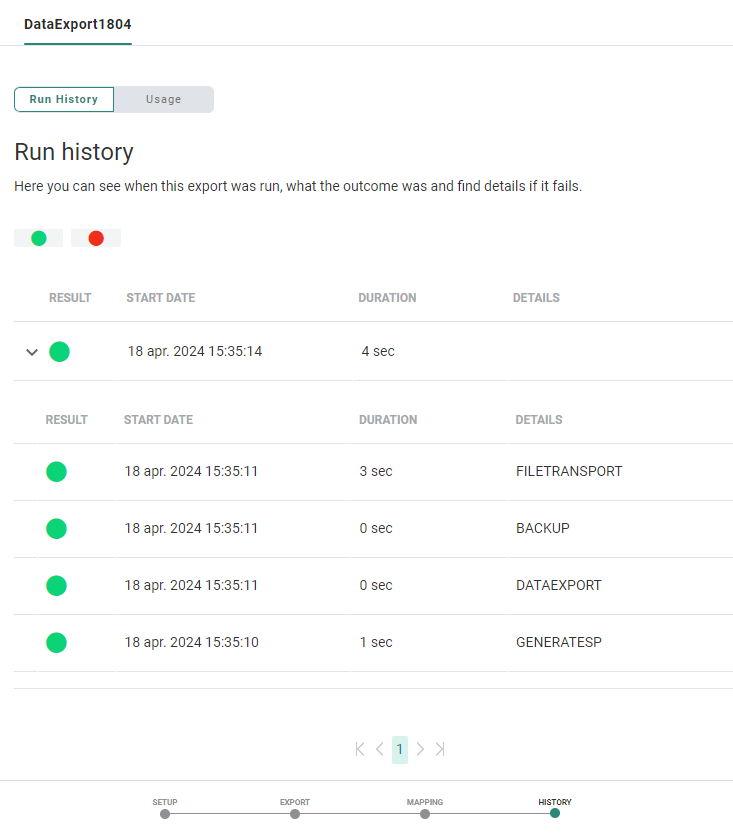The image size is (733, 840).
Task: Collapse the 15:35:14 run details
Action: (32, 352)
